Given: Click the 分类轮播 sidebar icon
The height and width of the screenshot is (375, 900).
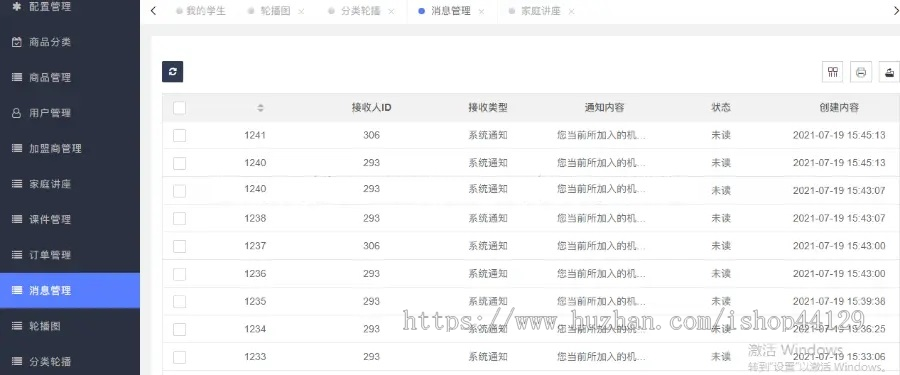Looking at the screenshot, I should pos(17,361).
